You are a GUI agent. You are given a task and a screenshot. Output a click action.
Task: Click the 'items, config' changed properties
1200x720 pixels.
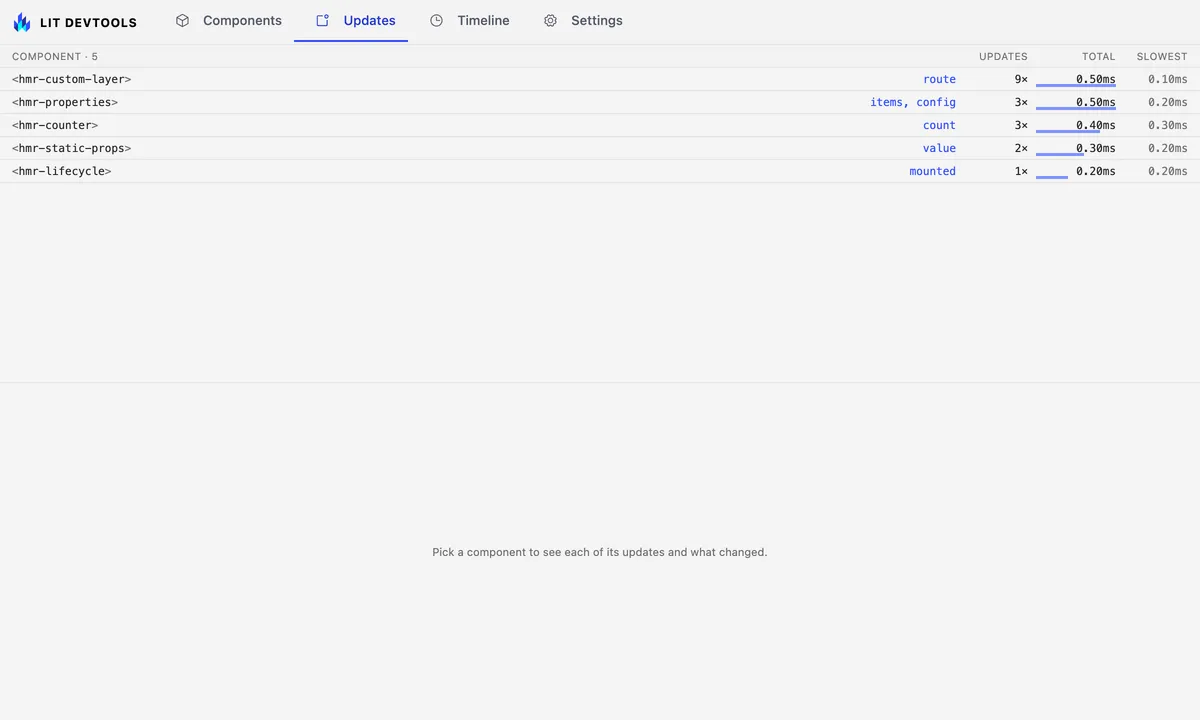point(913,102)
